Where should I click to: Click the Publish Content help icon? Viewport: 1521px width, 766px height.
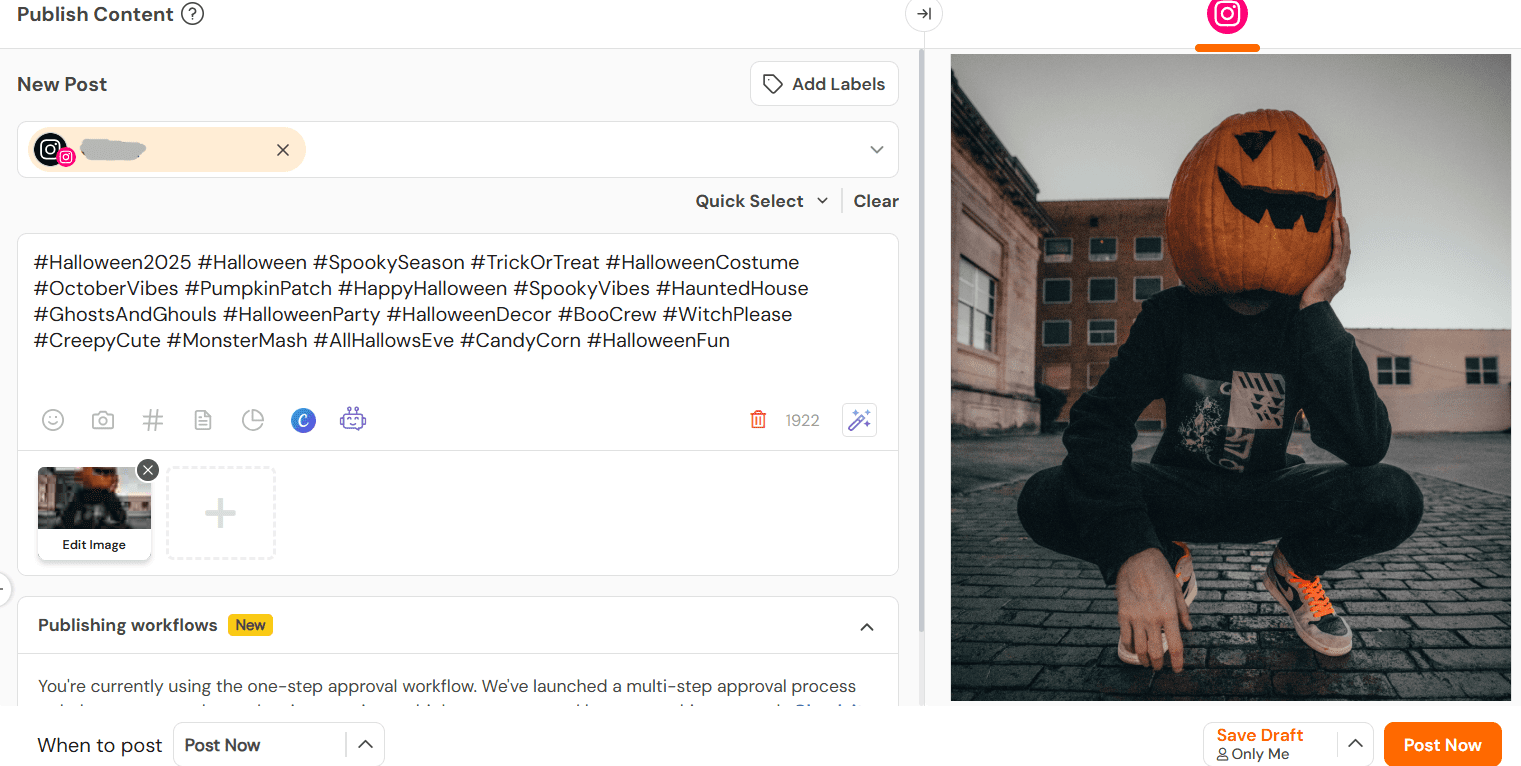pyautogui.click(x=194, y=14)
